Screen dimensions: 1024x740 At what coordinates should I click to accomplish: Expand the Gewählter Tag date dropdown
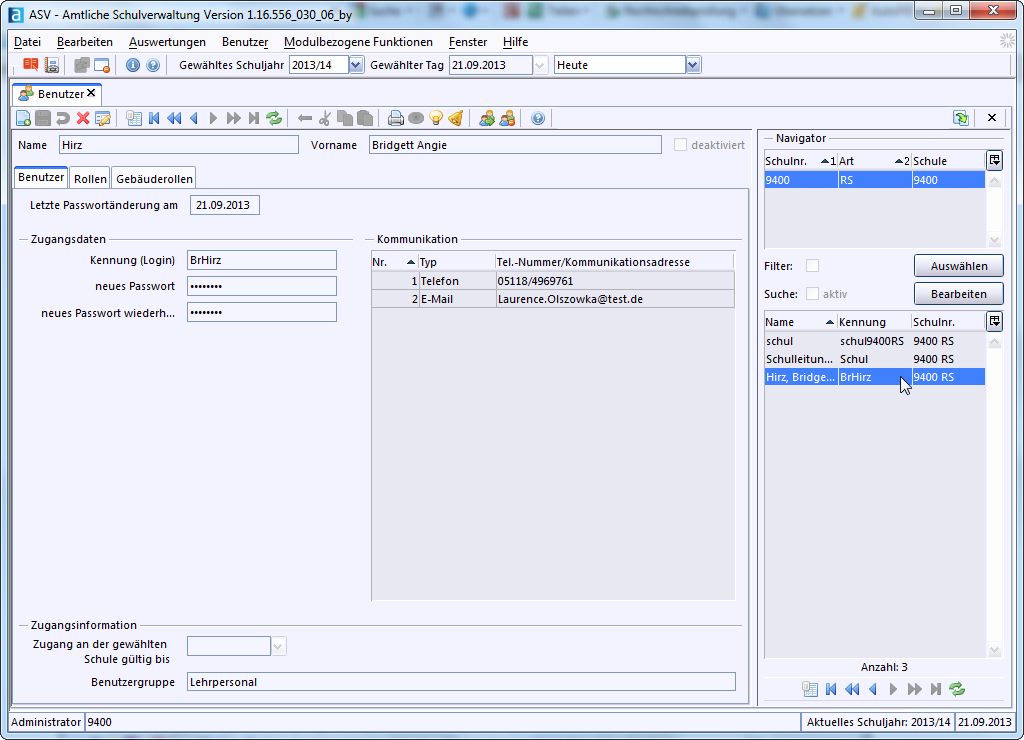pos(540,65)
